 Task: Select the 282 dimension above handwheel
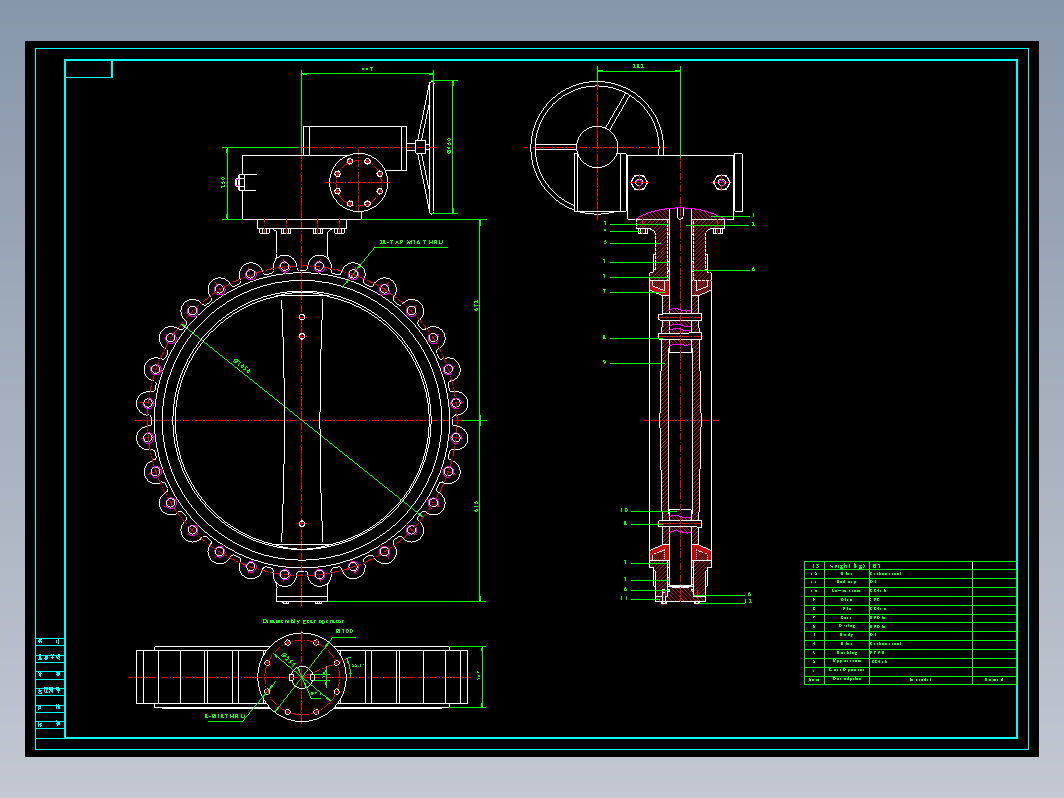click(x=638, y=66)
